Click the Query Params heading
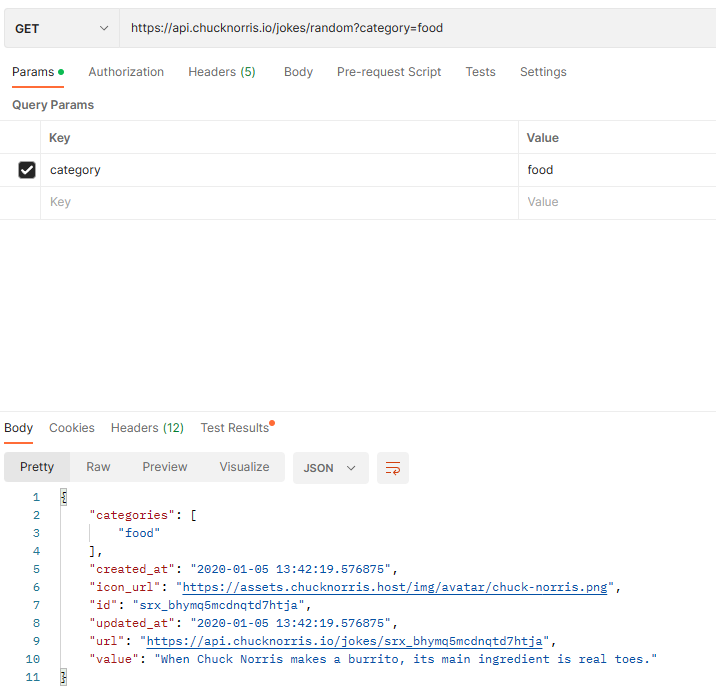Viewport: 716px width, 692px height. (x=53, y=105)
